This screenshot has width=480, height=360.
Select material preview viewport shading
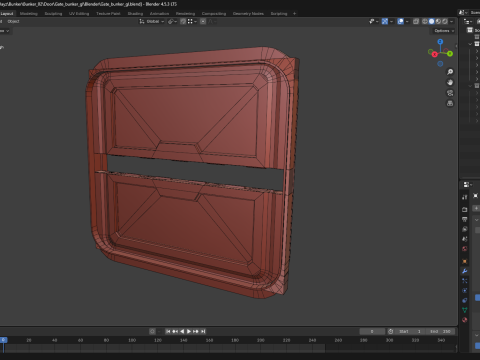click(438, 21)
